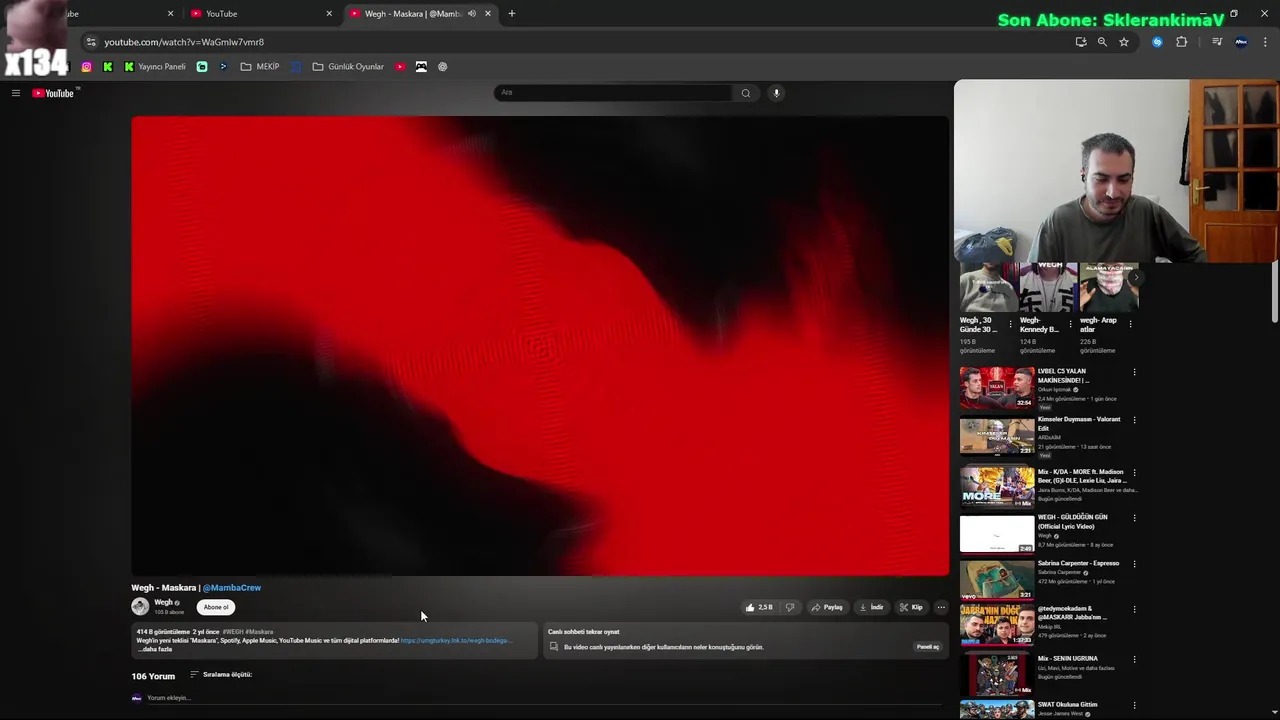Screen dimensions: 1280x720
Task: Open more actions ellipsis under video
Action: coord(941,607)
